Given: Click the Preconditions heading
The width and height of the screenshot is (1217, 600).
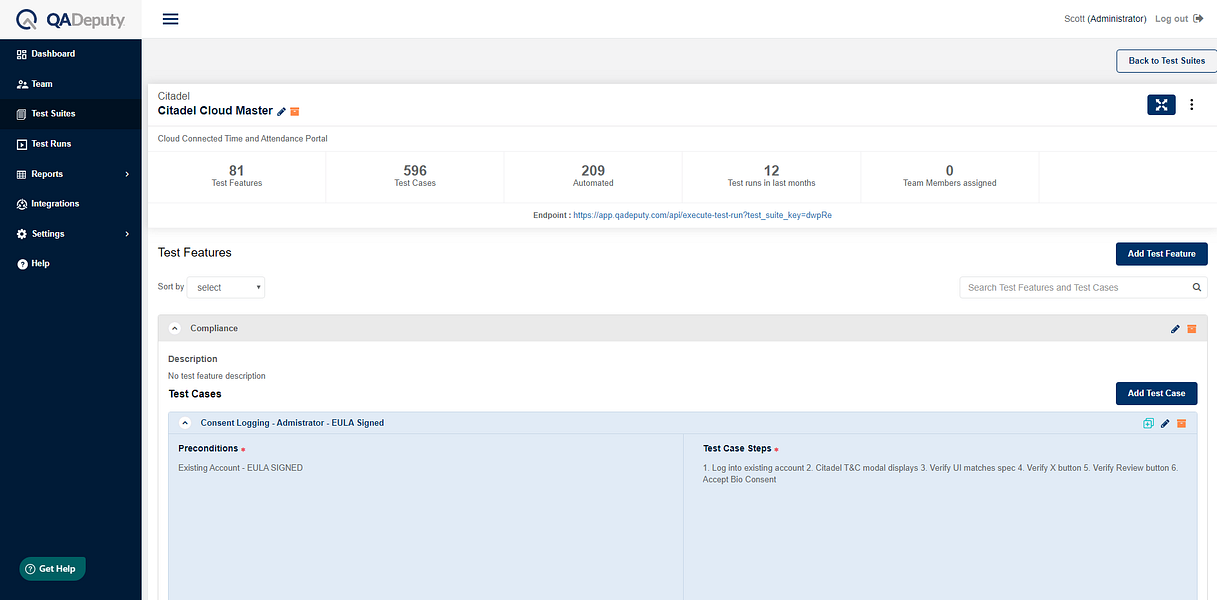Looking at the screenshot, I should 208,449.
